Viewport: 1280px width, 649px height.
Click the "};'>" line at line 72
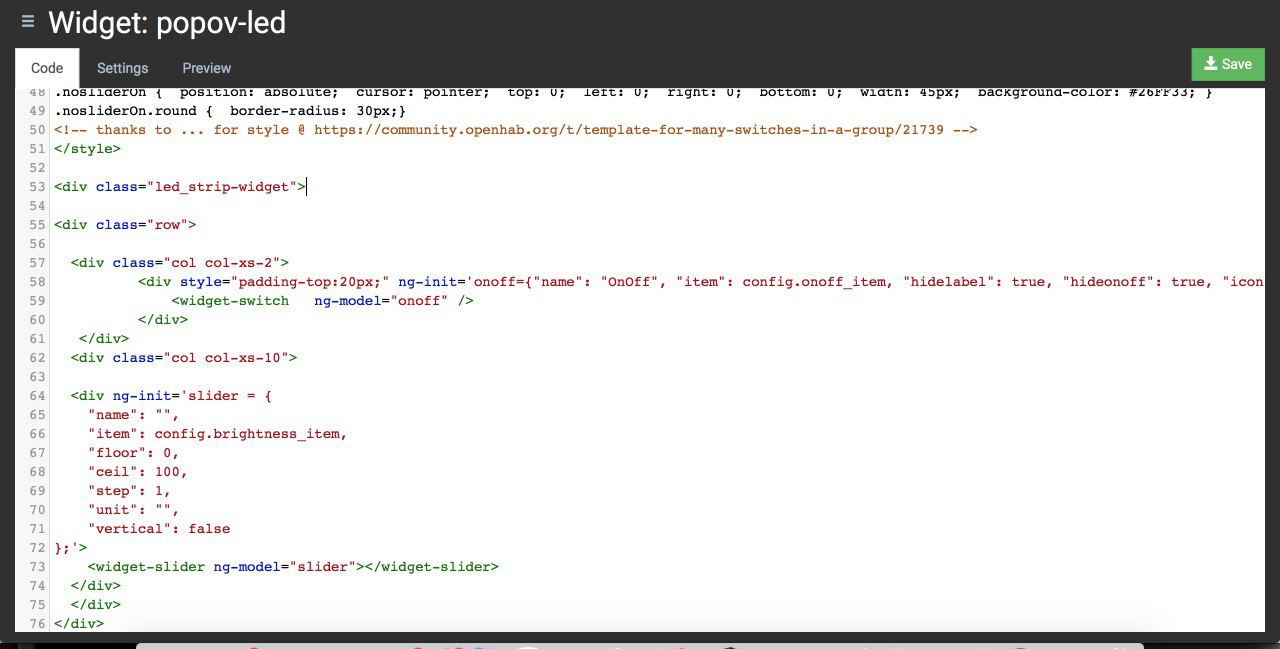coord(70,548)
